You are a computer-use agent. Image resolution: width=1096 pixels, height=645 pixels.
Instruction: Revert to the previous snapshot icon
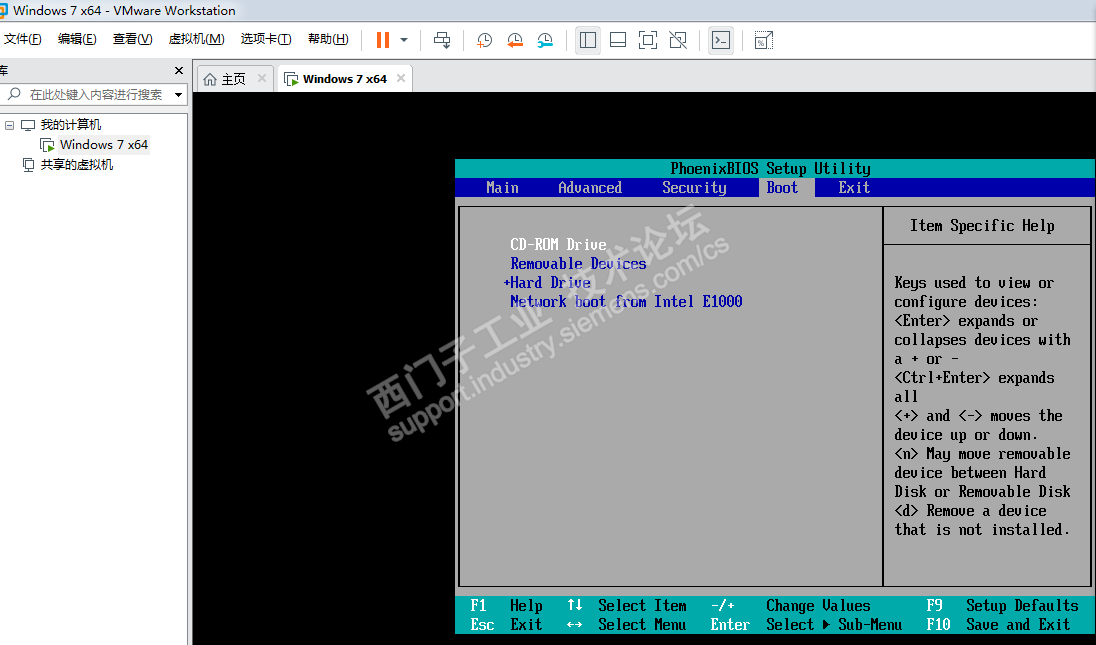[514, 40]
